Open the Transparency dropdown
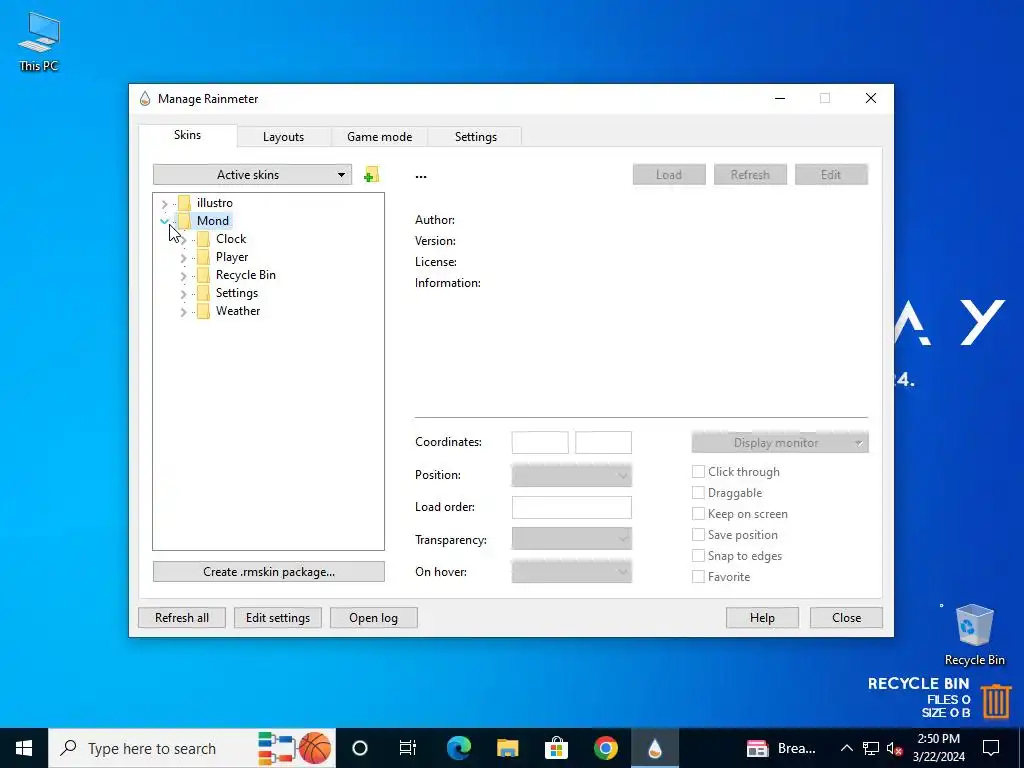1024x768 pixels. [571, 539]
